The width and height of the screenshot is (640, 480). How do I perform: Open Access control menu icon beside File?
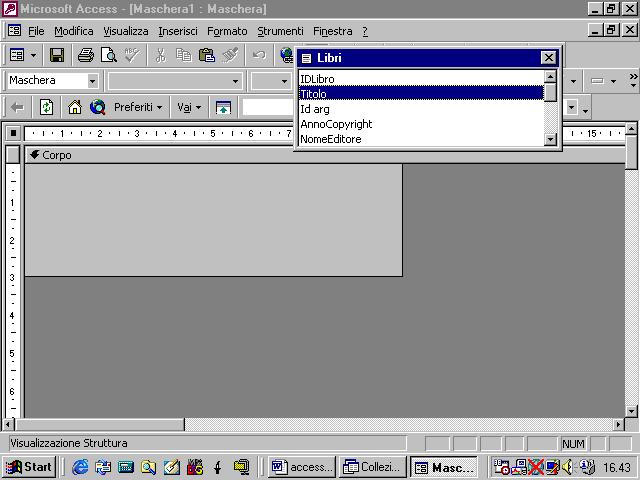(x=14, y=30)
